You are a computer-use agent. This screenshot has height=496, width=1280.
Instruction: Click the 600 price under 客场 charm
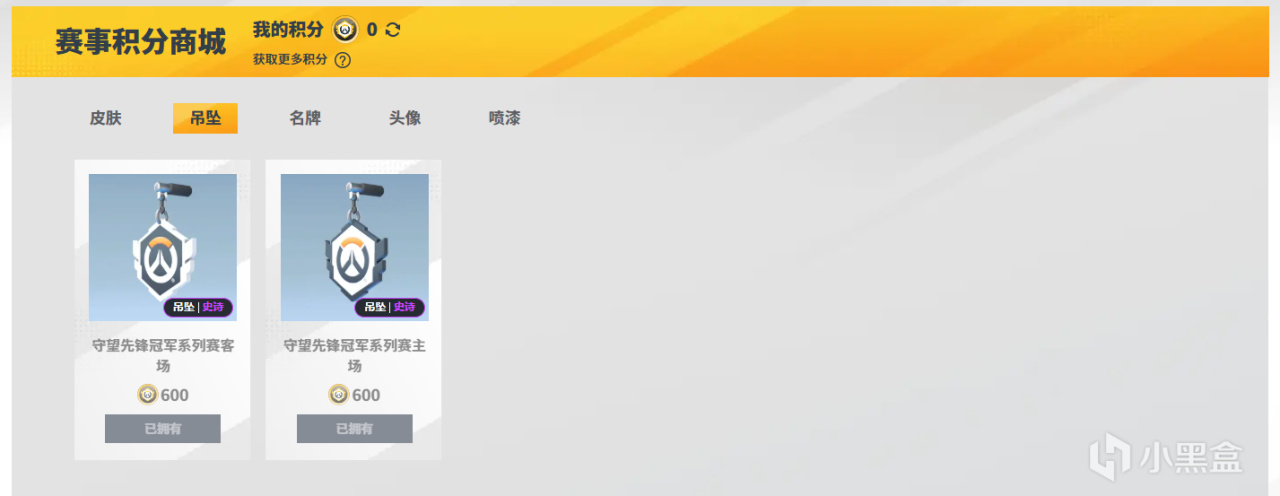click(x=175, y=395)
